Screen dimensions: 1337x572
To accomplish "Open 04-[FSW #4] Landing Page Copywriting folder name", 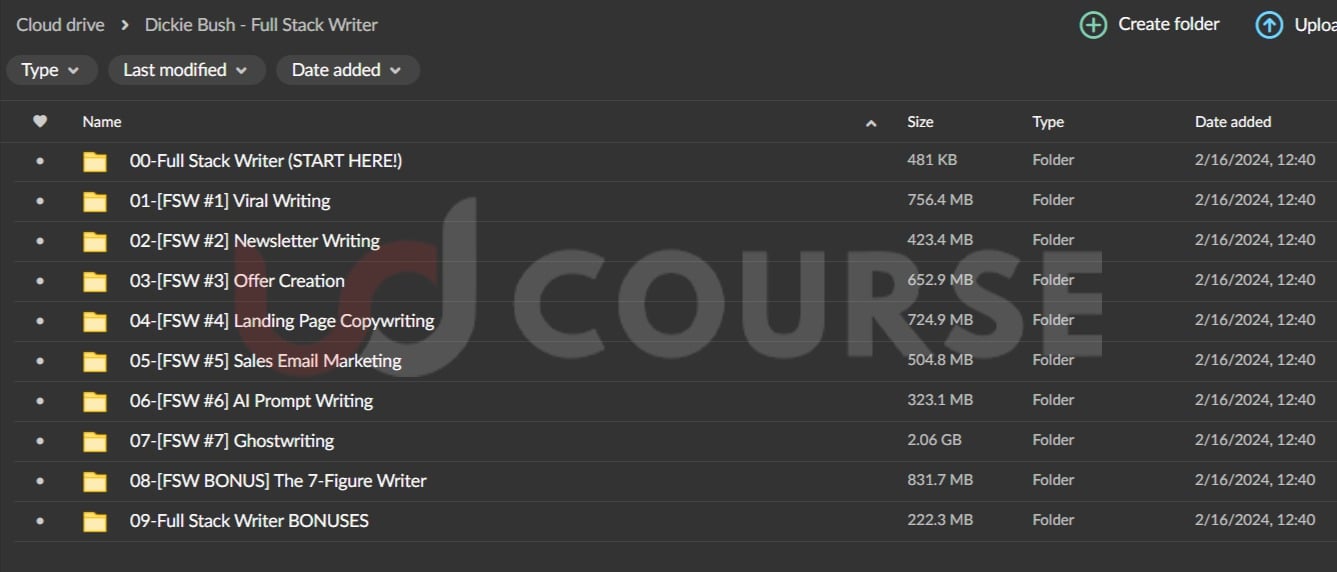I will tap(282, 321).
